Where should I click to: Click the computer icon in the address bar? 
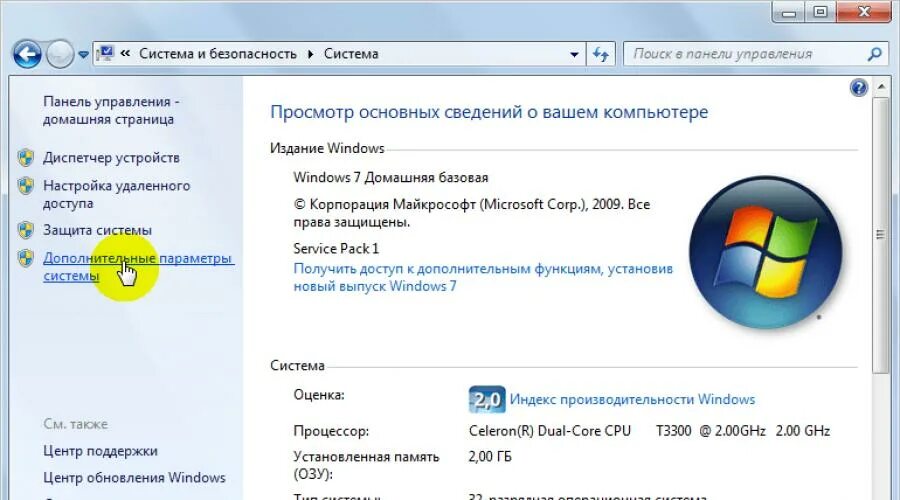point(105,53)
